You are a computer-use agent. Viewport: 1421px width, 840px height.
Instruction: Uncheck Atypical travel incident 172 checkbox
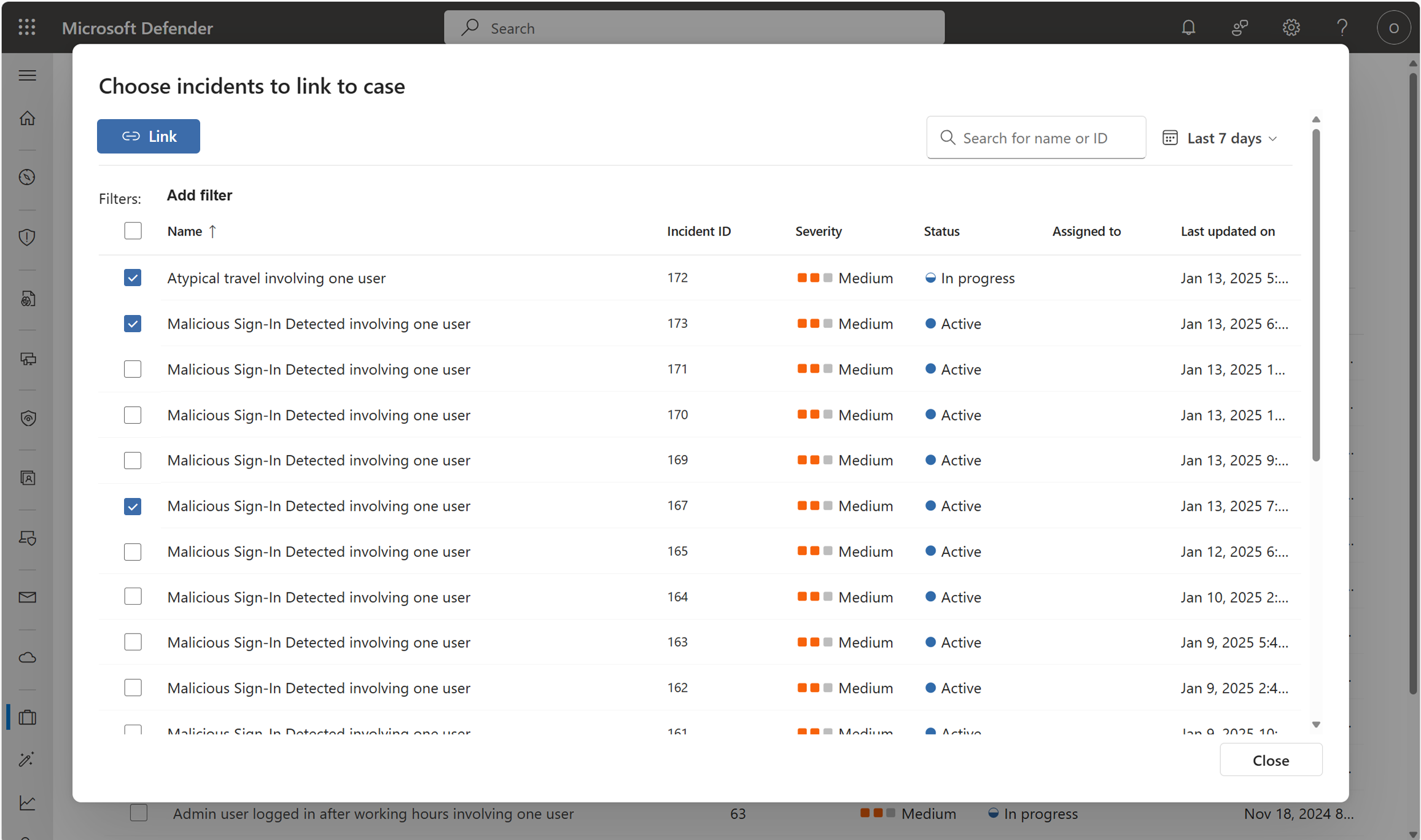click(x=133, y=278)
